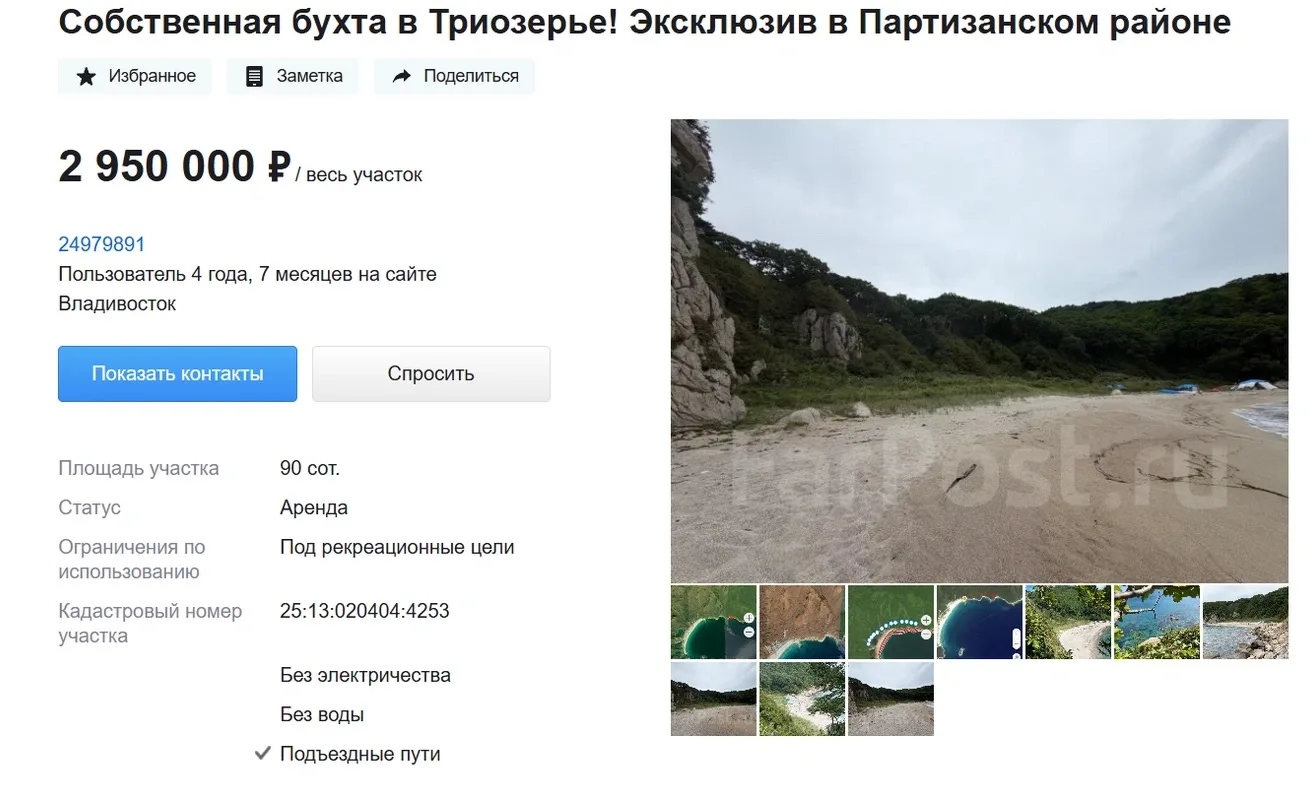The width and height of the screenshot is (1312, 803).
Task: Click the 'Без воды' entry
Action: [x=322, y=715]
